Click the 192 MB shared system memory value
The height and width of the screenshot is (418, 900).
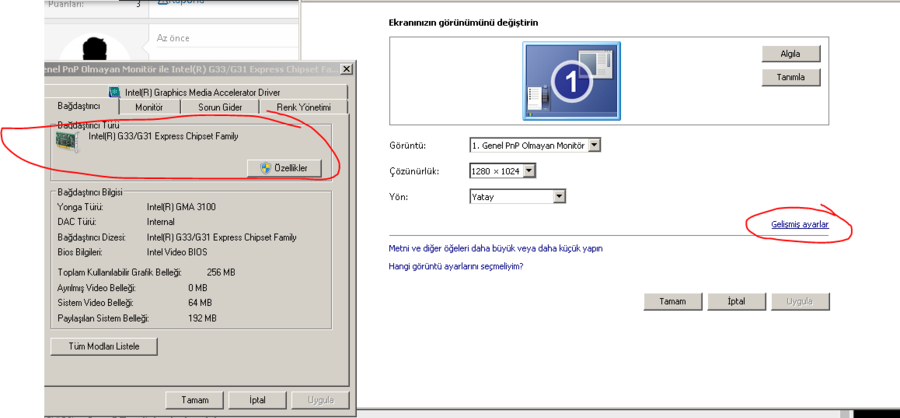click(202, 318)
